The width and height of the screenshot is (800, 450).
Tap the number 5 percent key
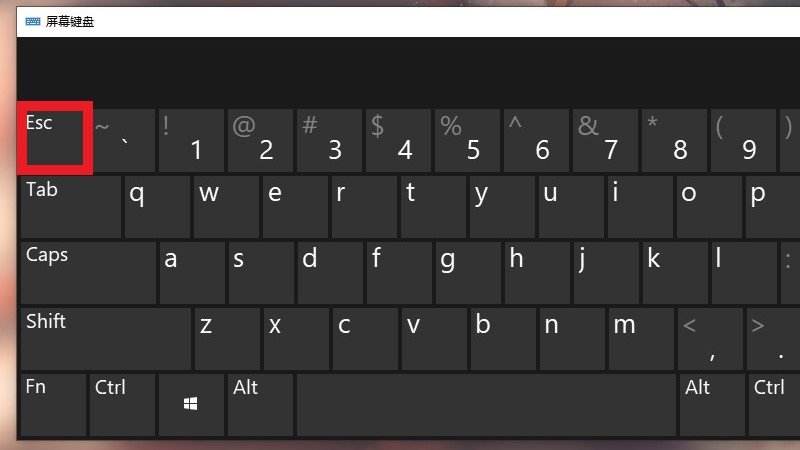(x=467, y=140)
